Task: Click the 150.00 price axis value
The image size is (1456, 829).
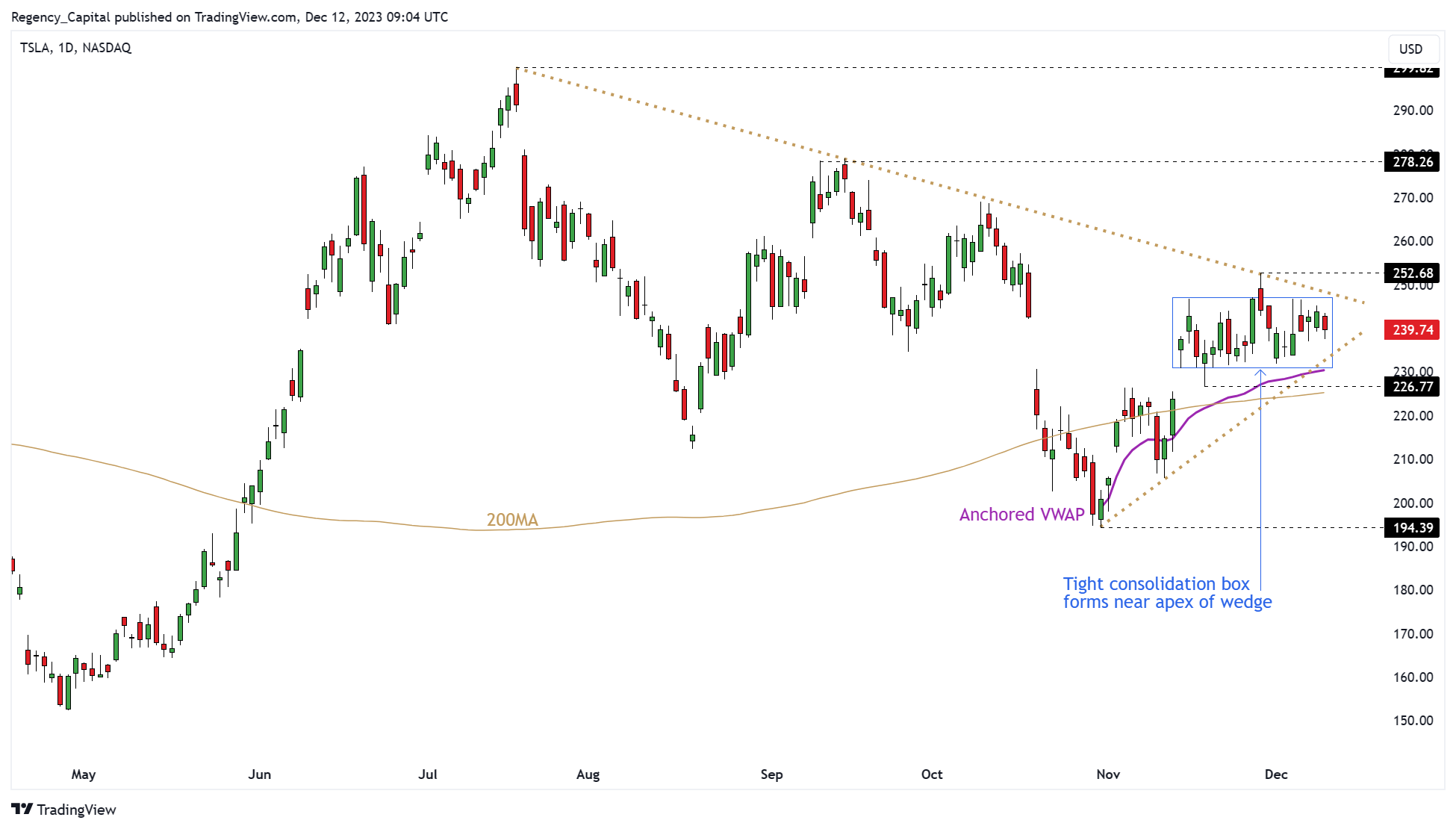Action: (x=1413, y=721)
